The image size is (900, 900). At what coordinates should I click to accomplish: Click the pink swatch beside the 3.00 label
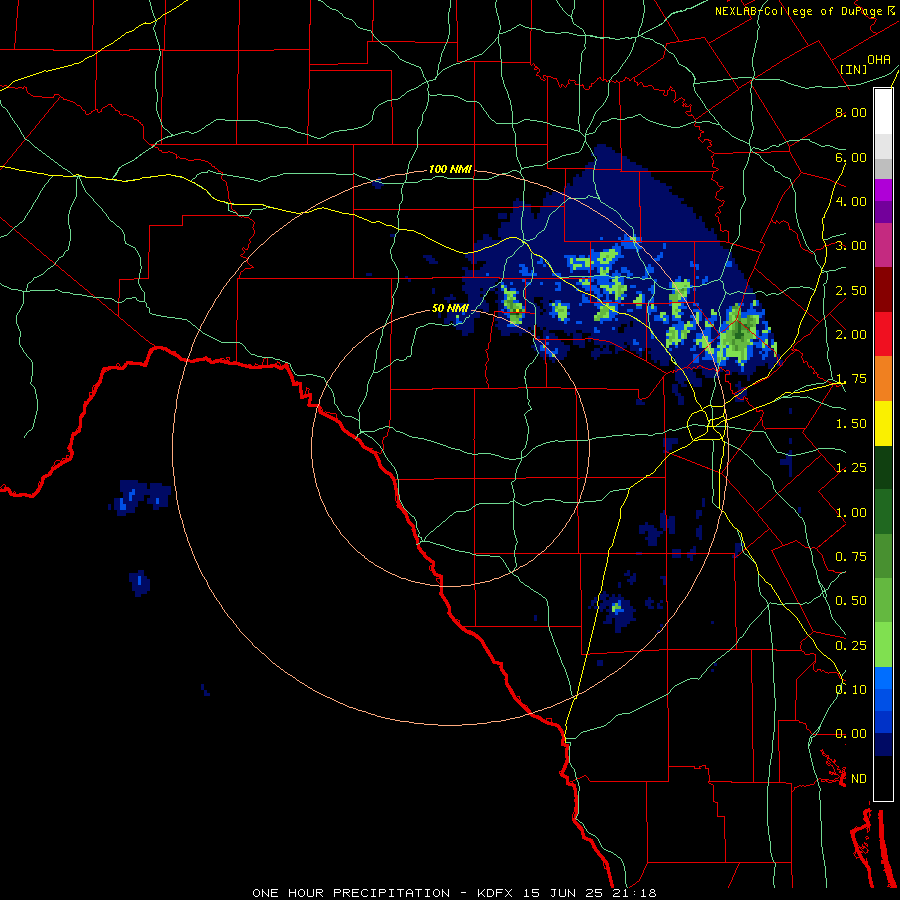point(883,245)
